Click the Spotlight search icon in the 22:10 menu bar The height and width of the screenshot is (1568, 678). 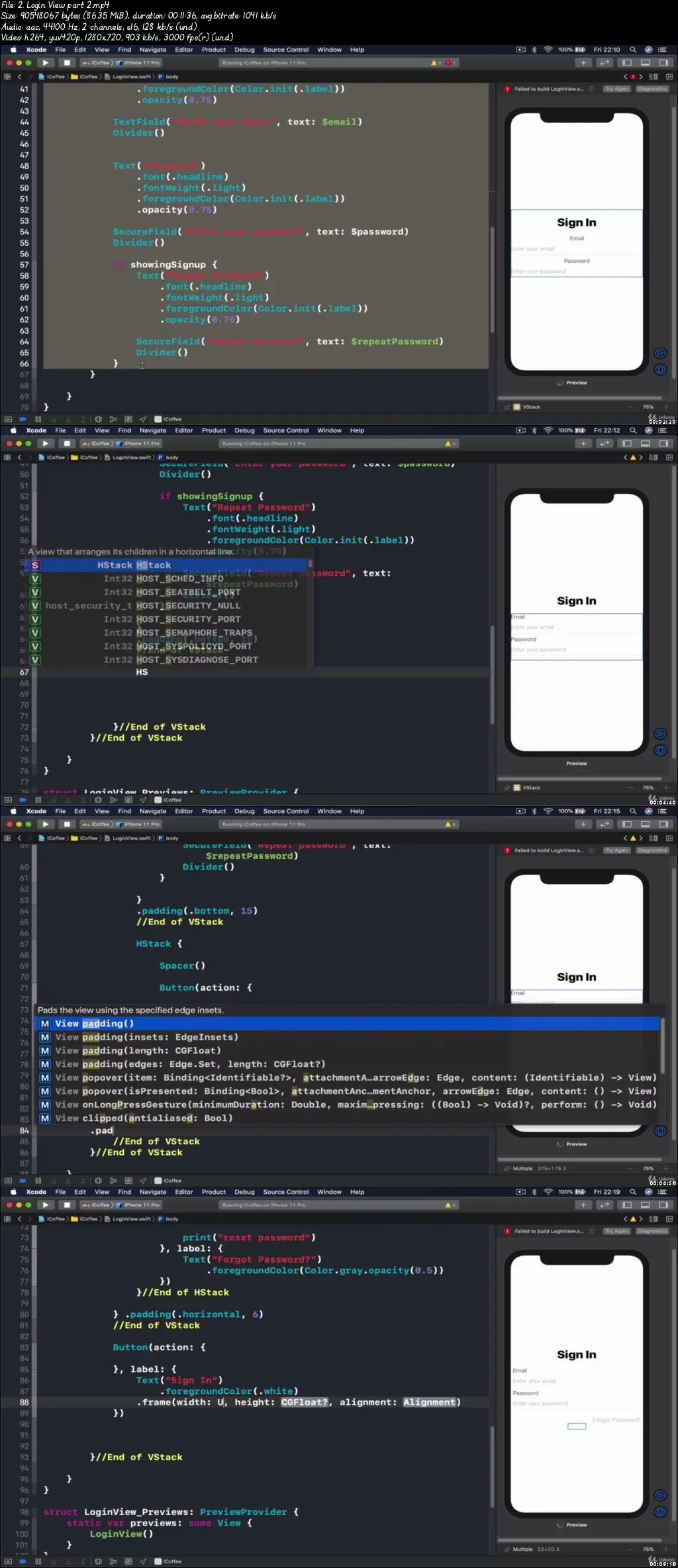tap(633, 50)
